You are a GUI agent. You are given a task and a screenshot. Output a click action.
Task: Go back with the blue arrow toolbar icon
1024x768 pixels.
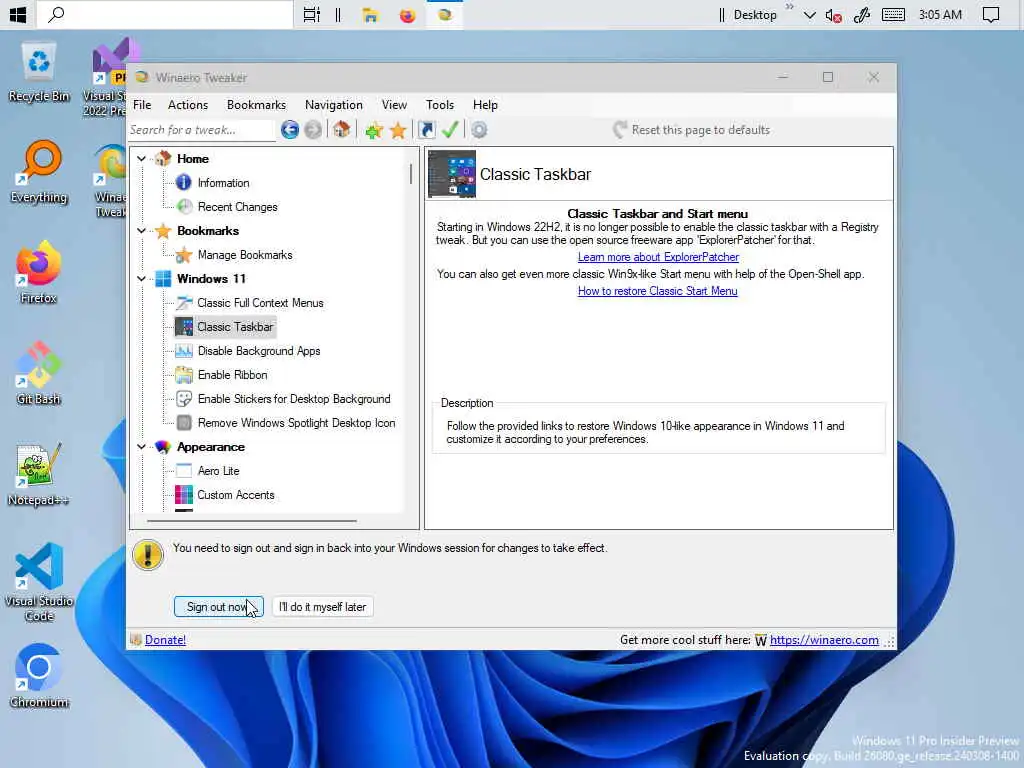pos(290,130)
